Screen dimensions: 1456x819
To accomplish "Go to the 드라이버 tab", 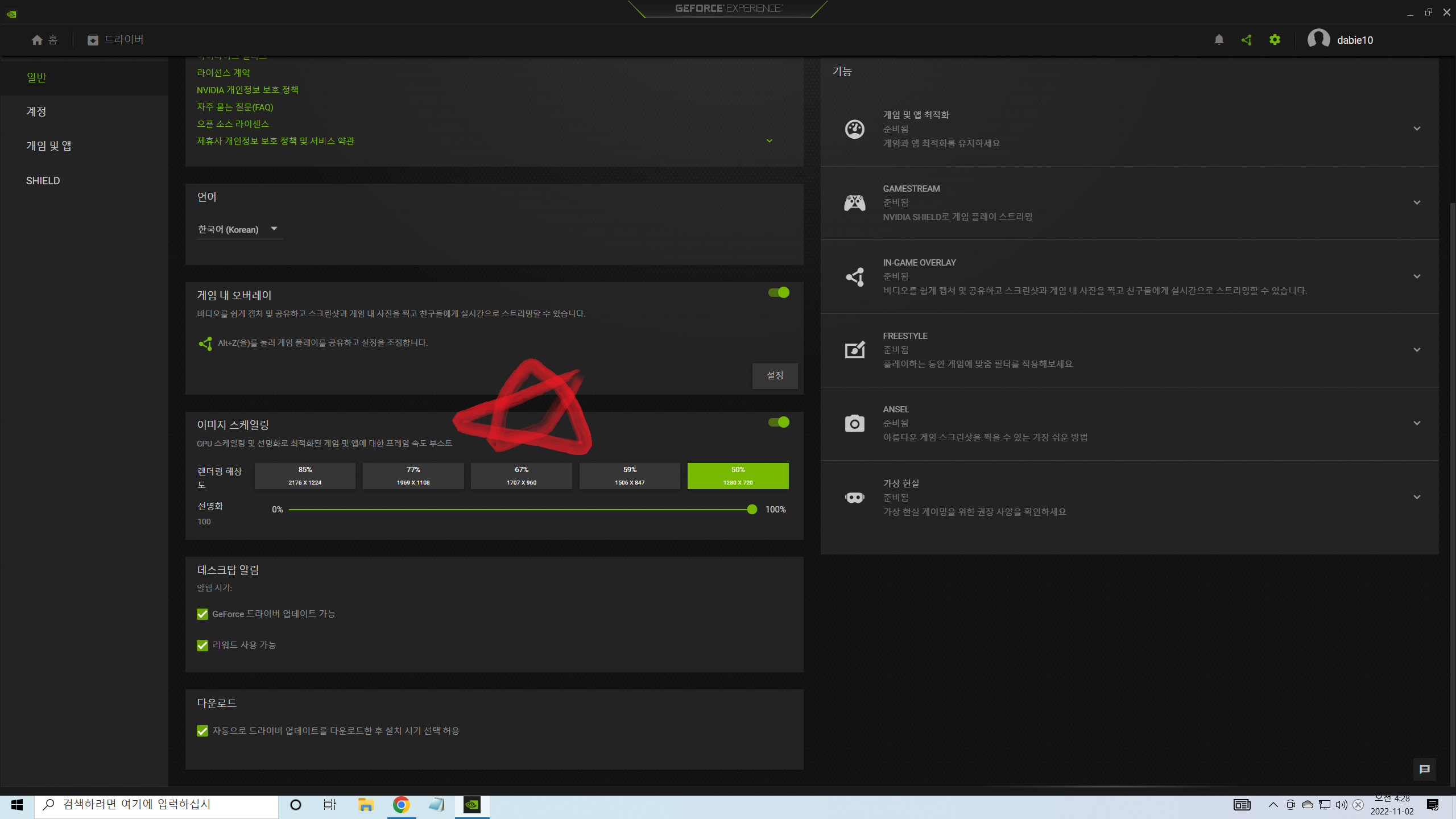I will (x=115, y=40).
